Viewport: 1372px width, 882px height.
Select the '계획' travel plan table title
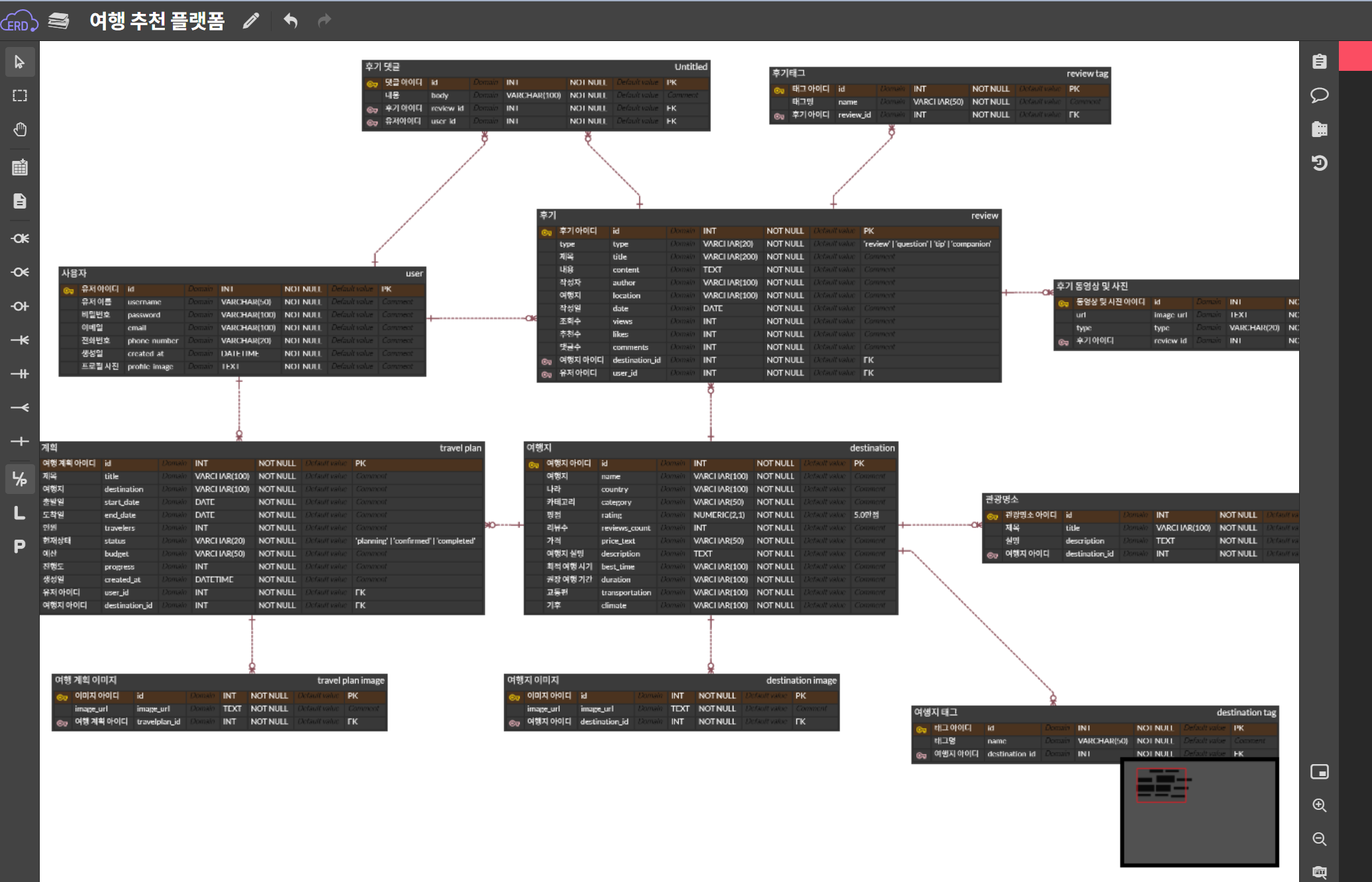(50, 448)
